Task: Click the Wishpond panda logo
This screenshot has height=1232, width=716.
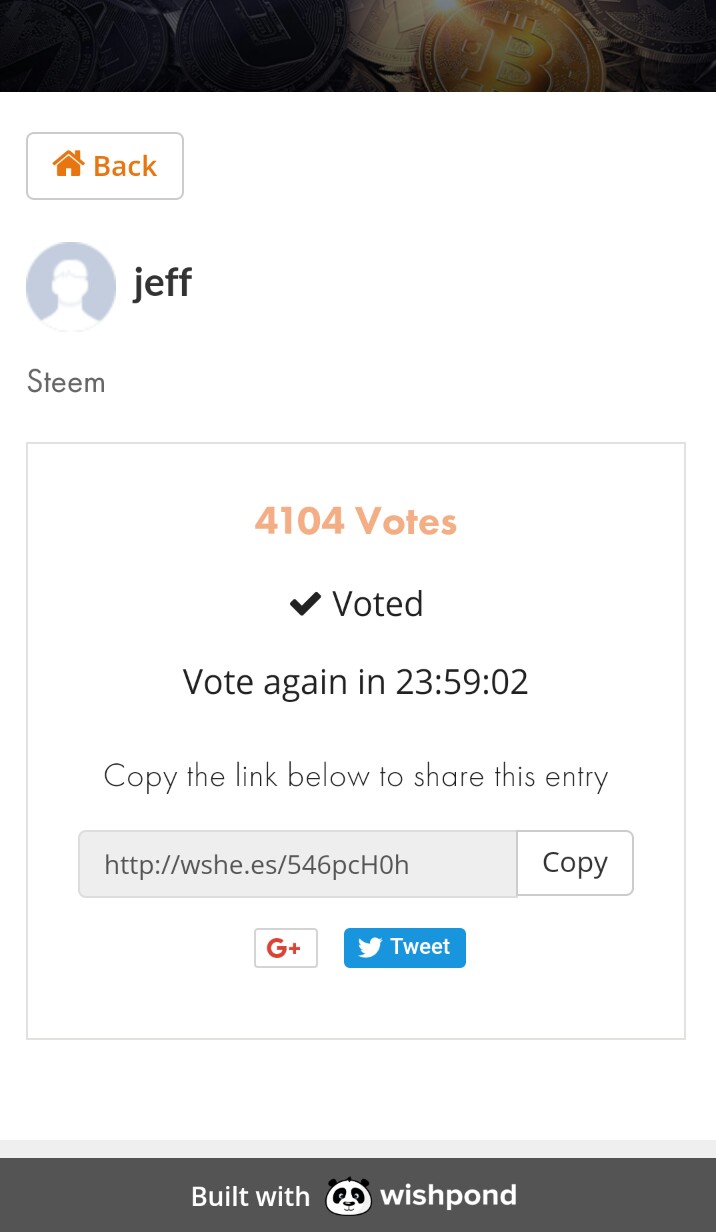Action: pos(348,1196)
